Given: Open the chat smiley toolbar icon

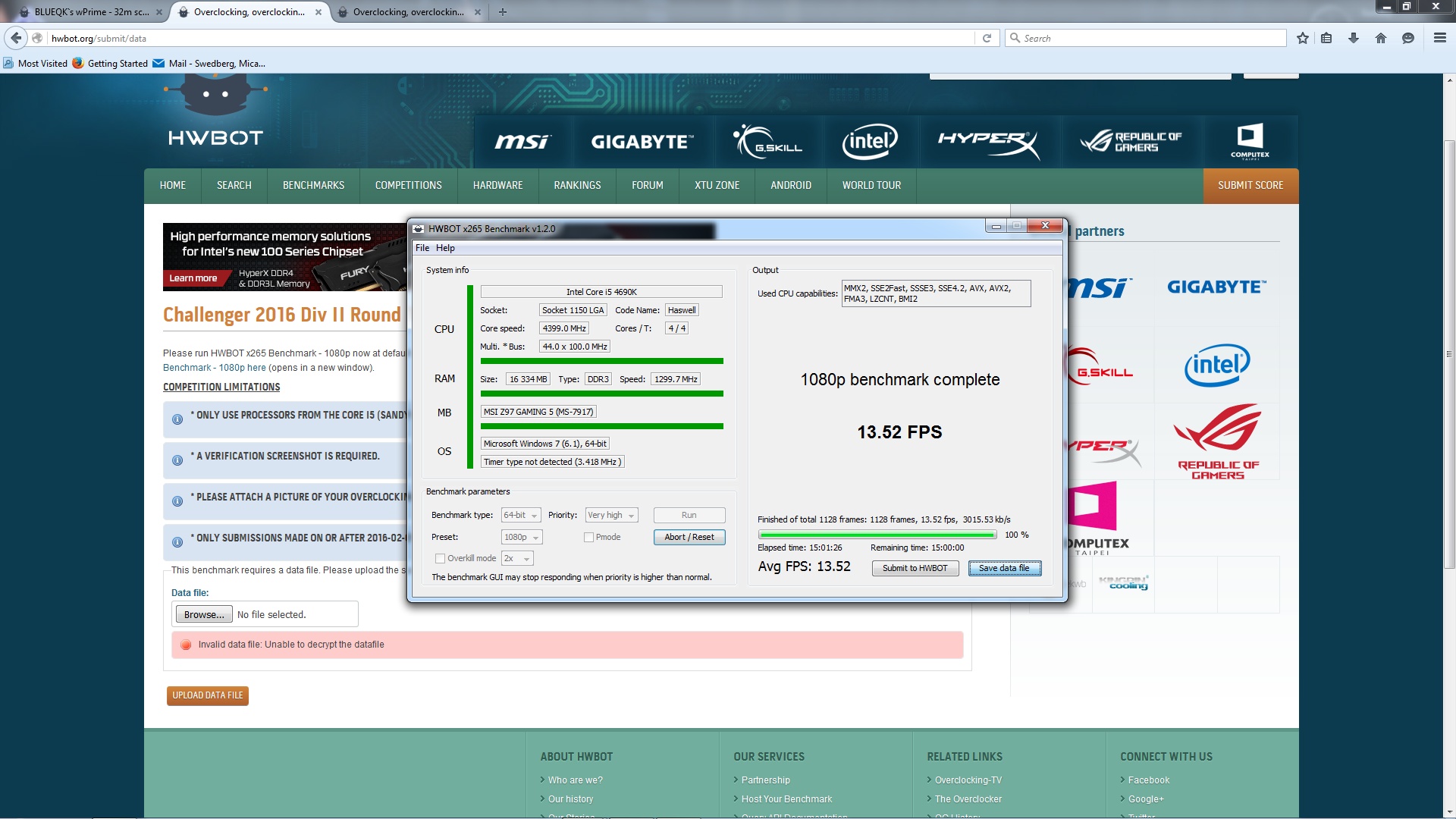Looking at the screenshot, I should [1408, 38].
